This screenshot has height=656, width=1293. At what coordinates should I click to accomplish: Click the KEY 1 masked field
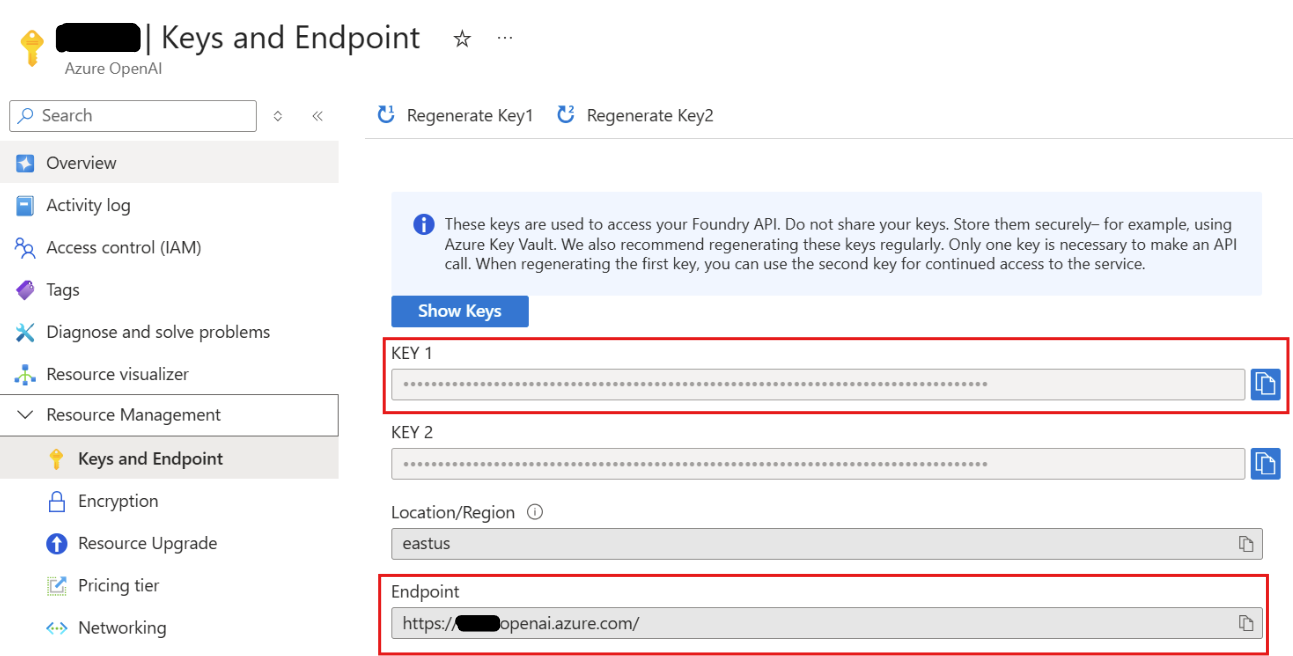click(817, 384)
